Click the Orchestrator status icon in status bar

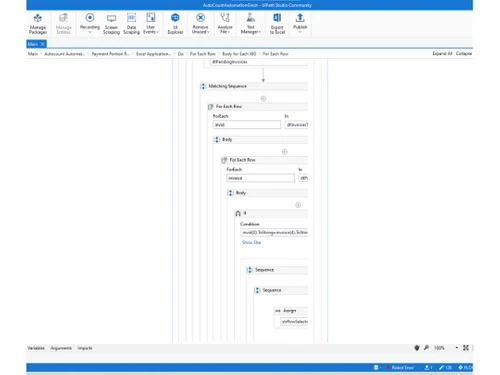point(377,367)
